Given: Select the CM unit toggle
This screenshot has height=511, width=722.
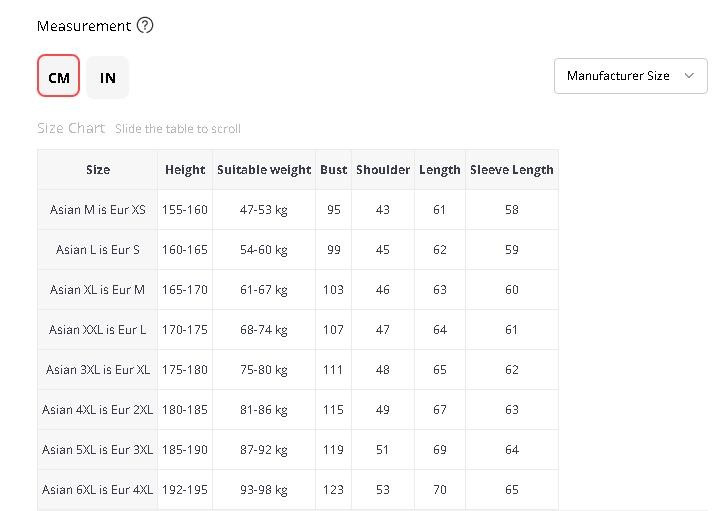Looking at the screenshot, I should [59, 77].
